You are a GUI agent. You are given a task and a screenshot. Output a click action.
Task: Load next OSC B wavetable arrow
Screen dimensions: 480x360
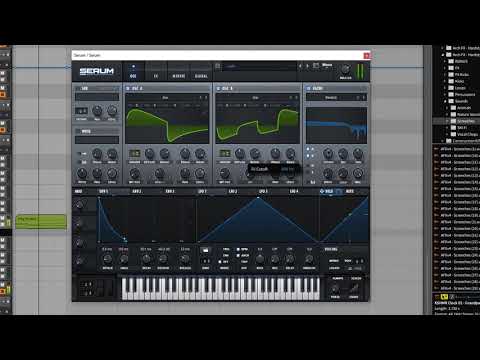pyautogui.click(x=296, y=98)
